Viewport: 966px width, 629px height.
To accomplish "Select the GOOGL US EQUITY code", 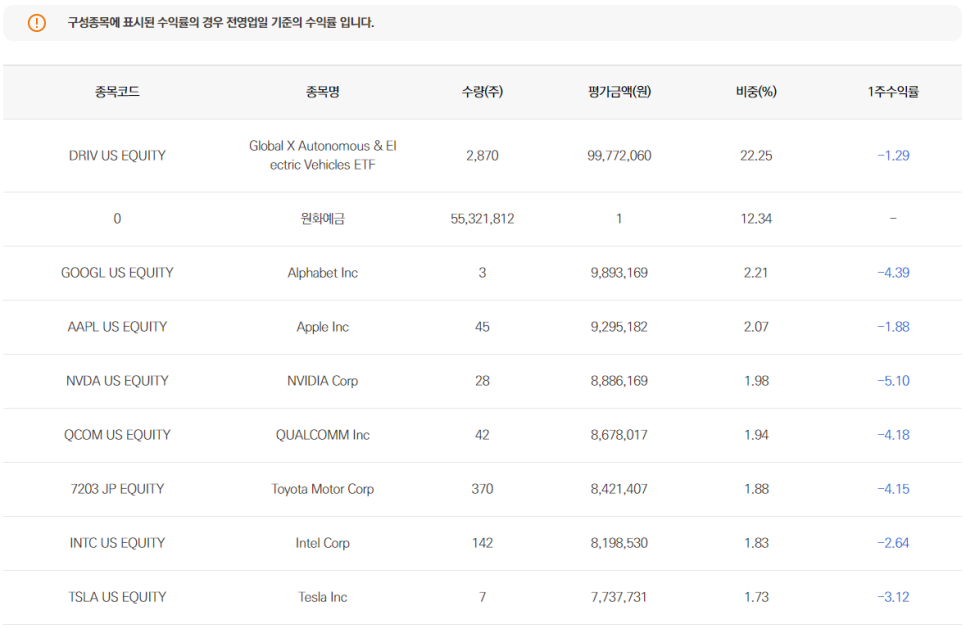I will point(117,272).
